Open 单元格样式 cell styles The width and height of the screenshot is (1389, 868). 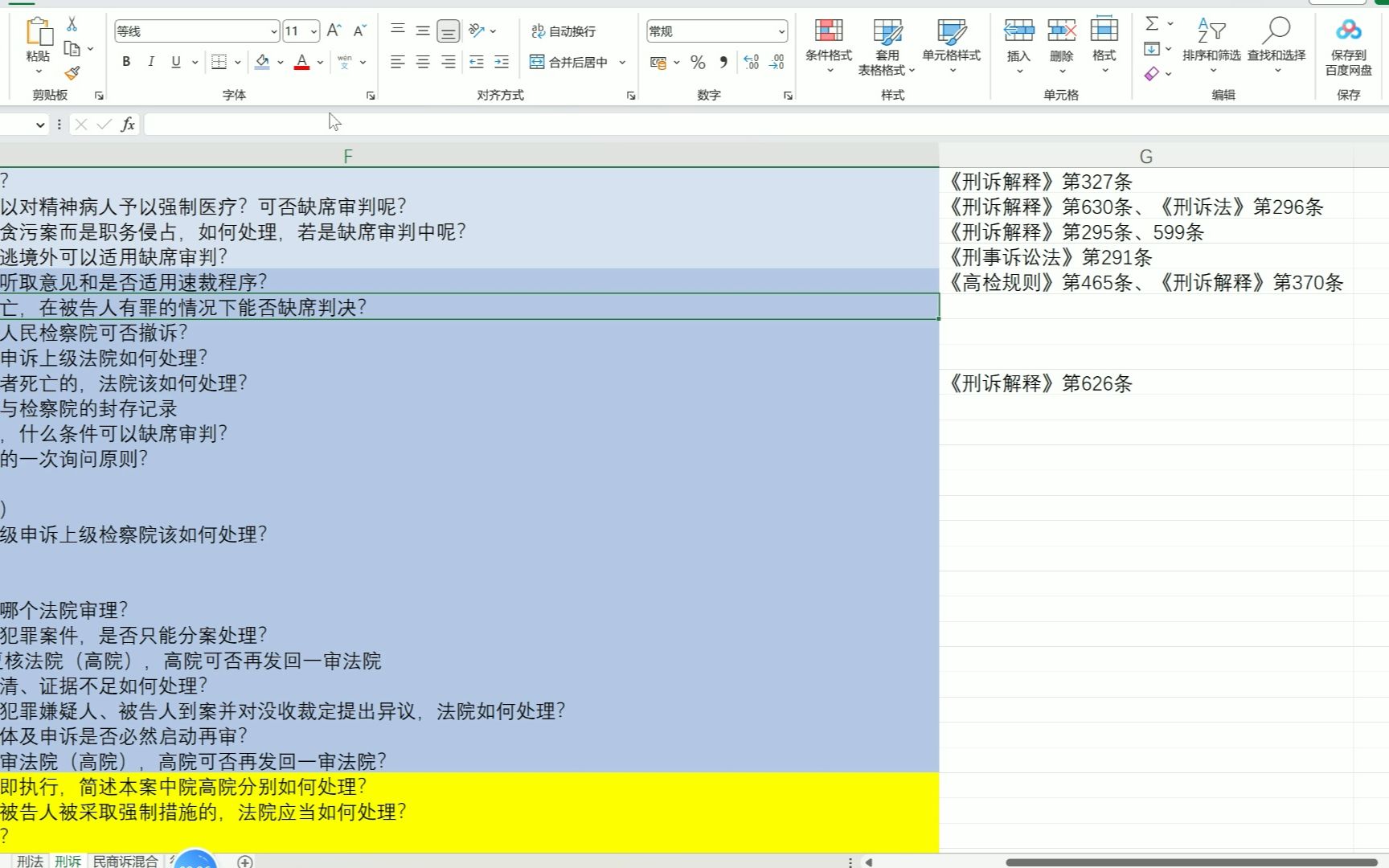(x=952, y=46)
